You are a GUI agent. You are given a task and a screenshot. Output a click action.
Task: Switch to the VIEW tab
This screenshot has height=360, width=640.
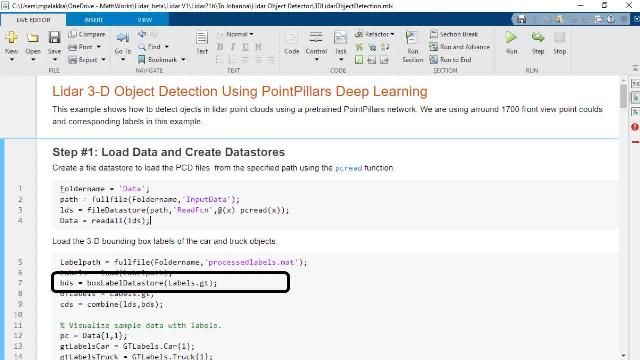(x=144, y=20)
